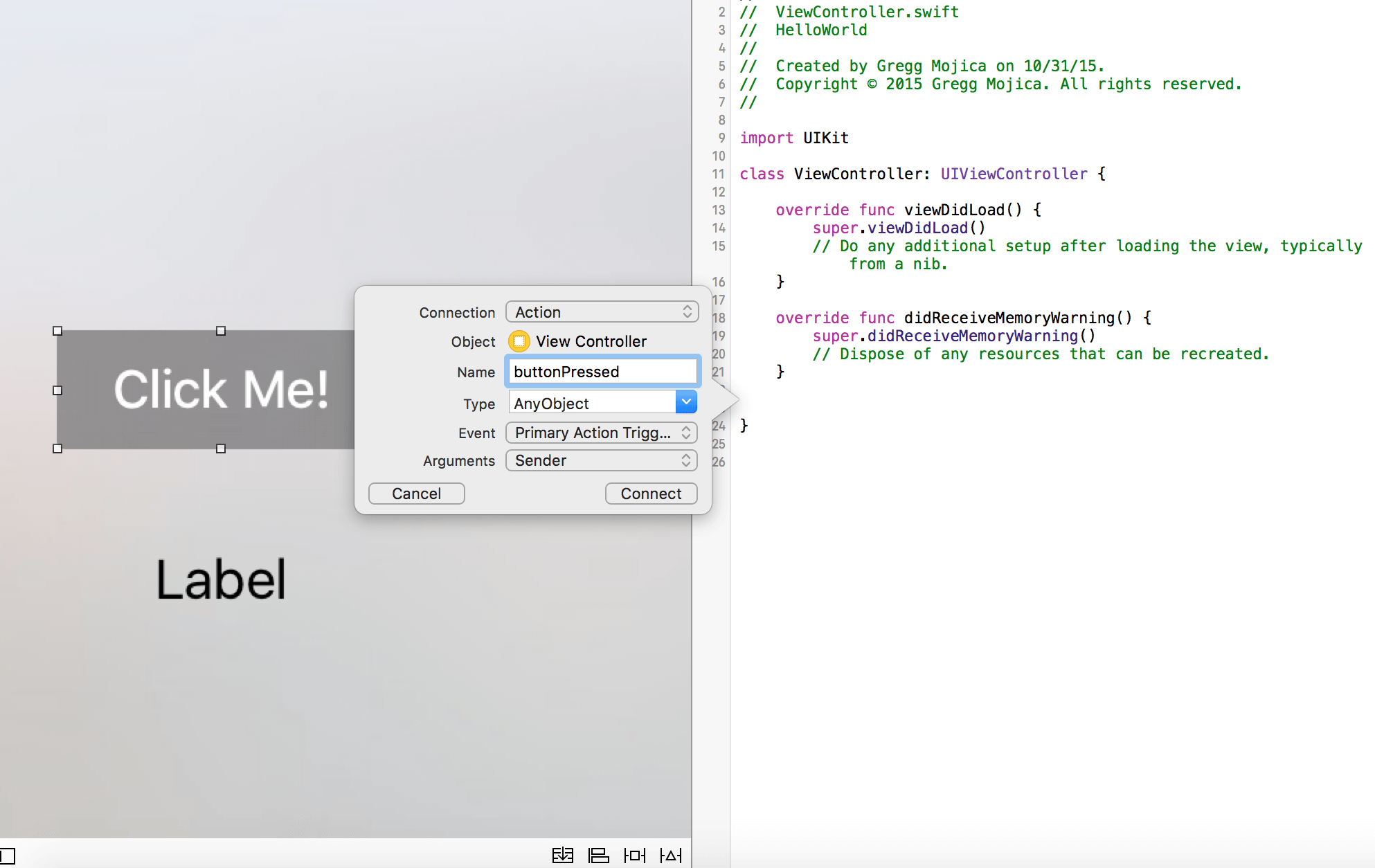Cancel the connection dialog
Screen dimensions: 1375x868
pyautogui.click(x=416, y=493)
